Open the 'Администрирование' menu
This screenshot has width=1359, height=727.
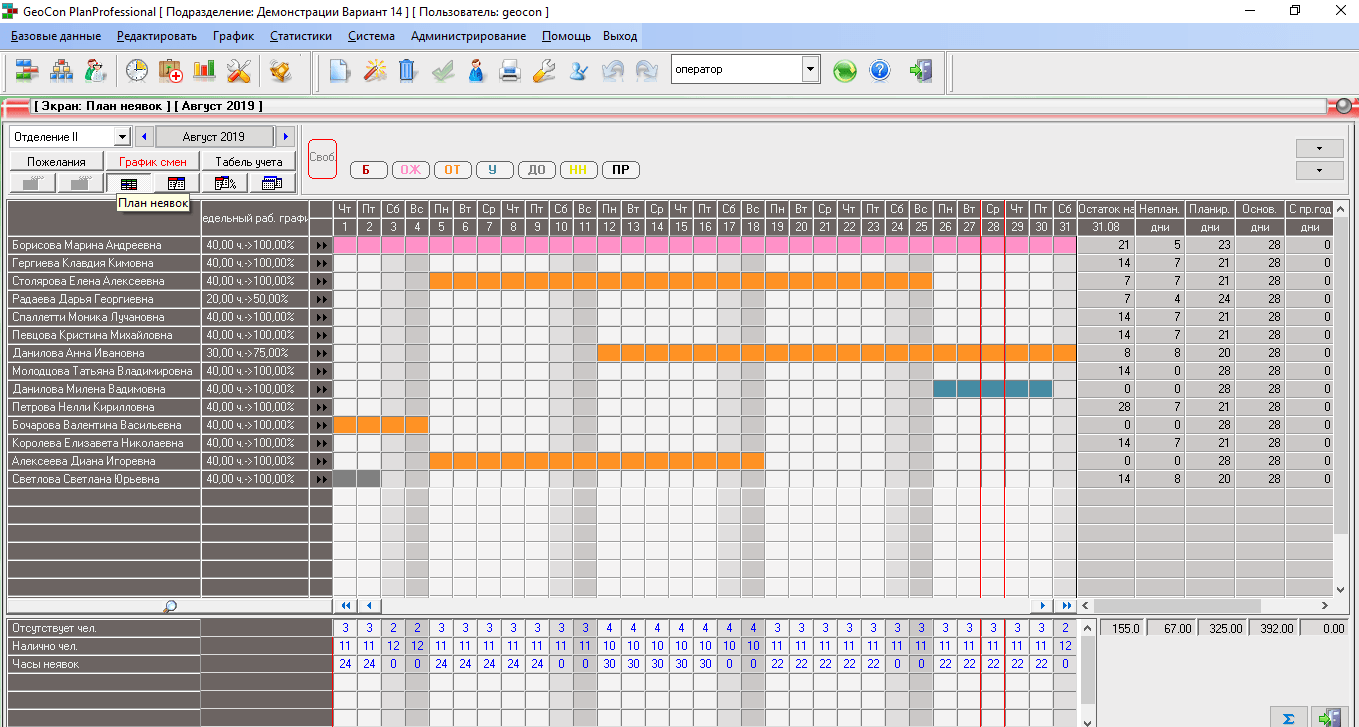click(x=468, y=36)
